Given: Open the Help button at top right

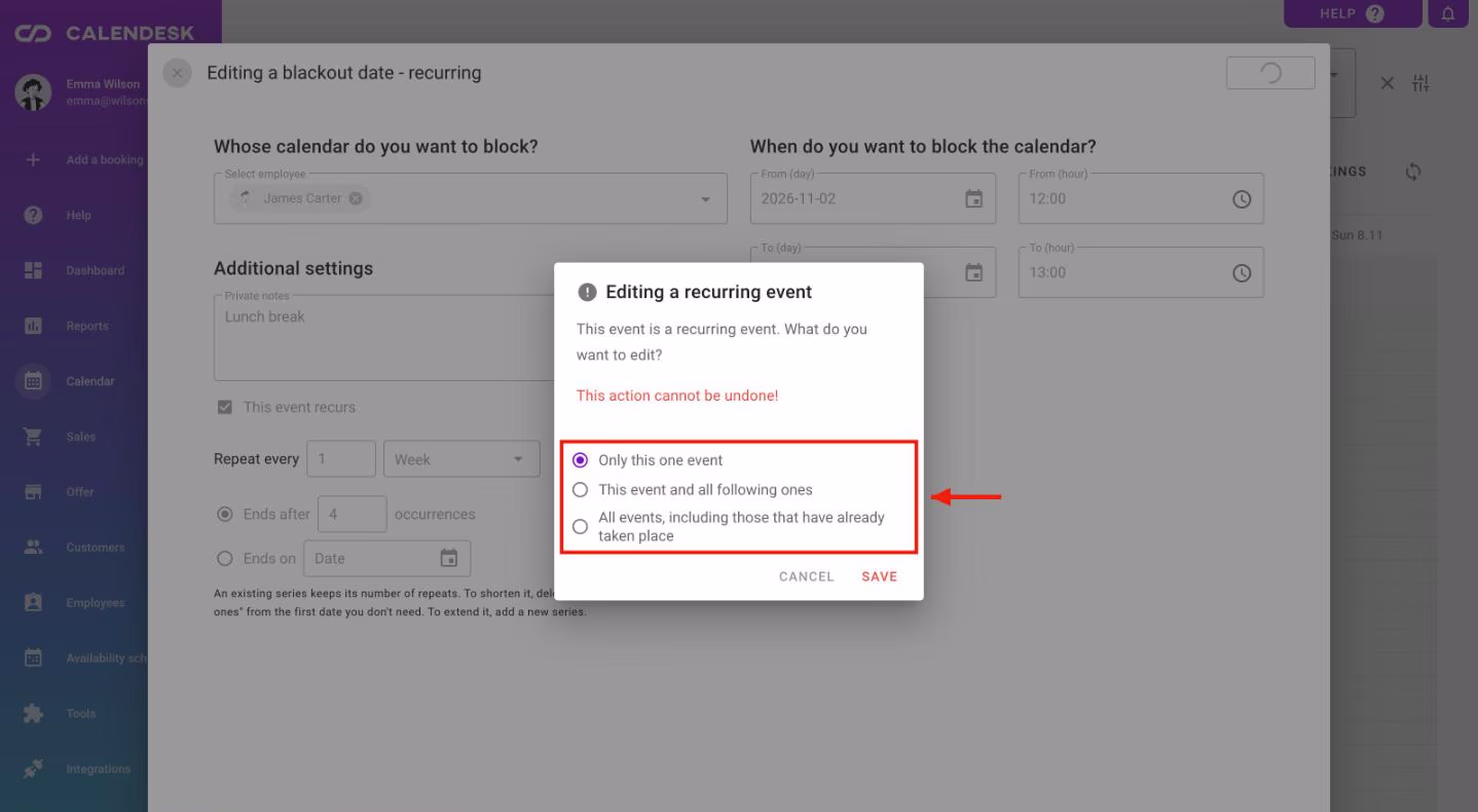Looking at the screenshot, I should click(x=1352, y=14).
